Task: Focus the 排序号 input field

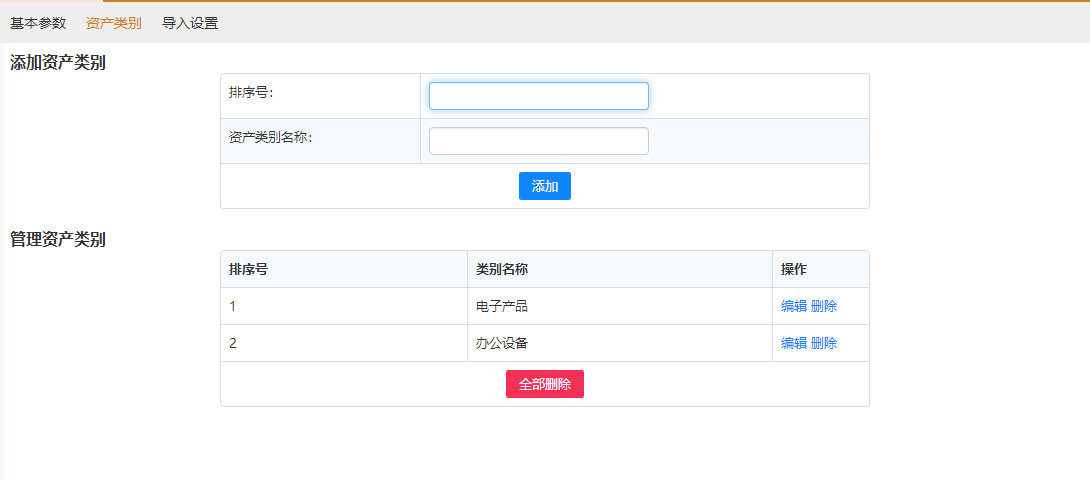Action: point(539,96)
